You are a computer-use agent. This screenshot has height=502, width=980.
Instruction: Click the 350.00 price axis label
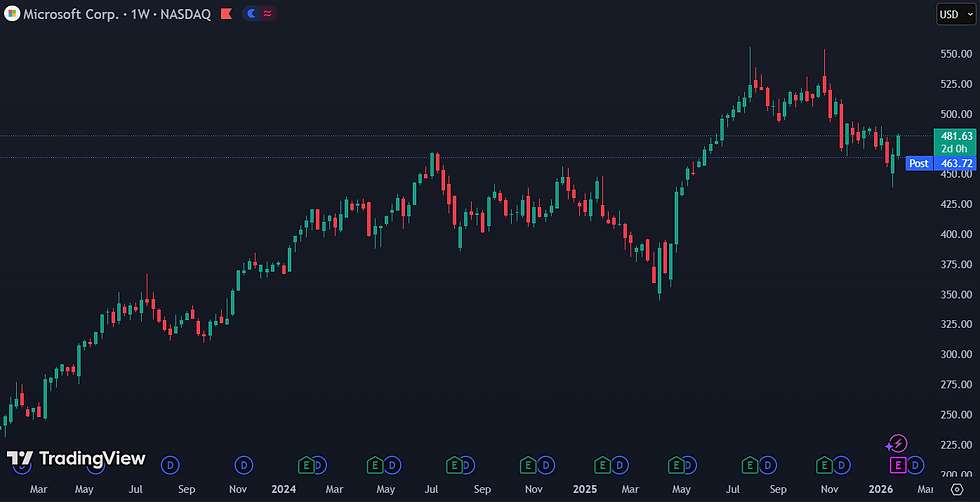coord(956,294)
